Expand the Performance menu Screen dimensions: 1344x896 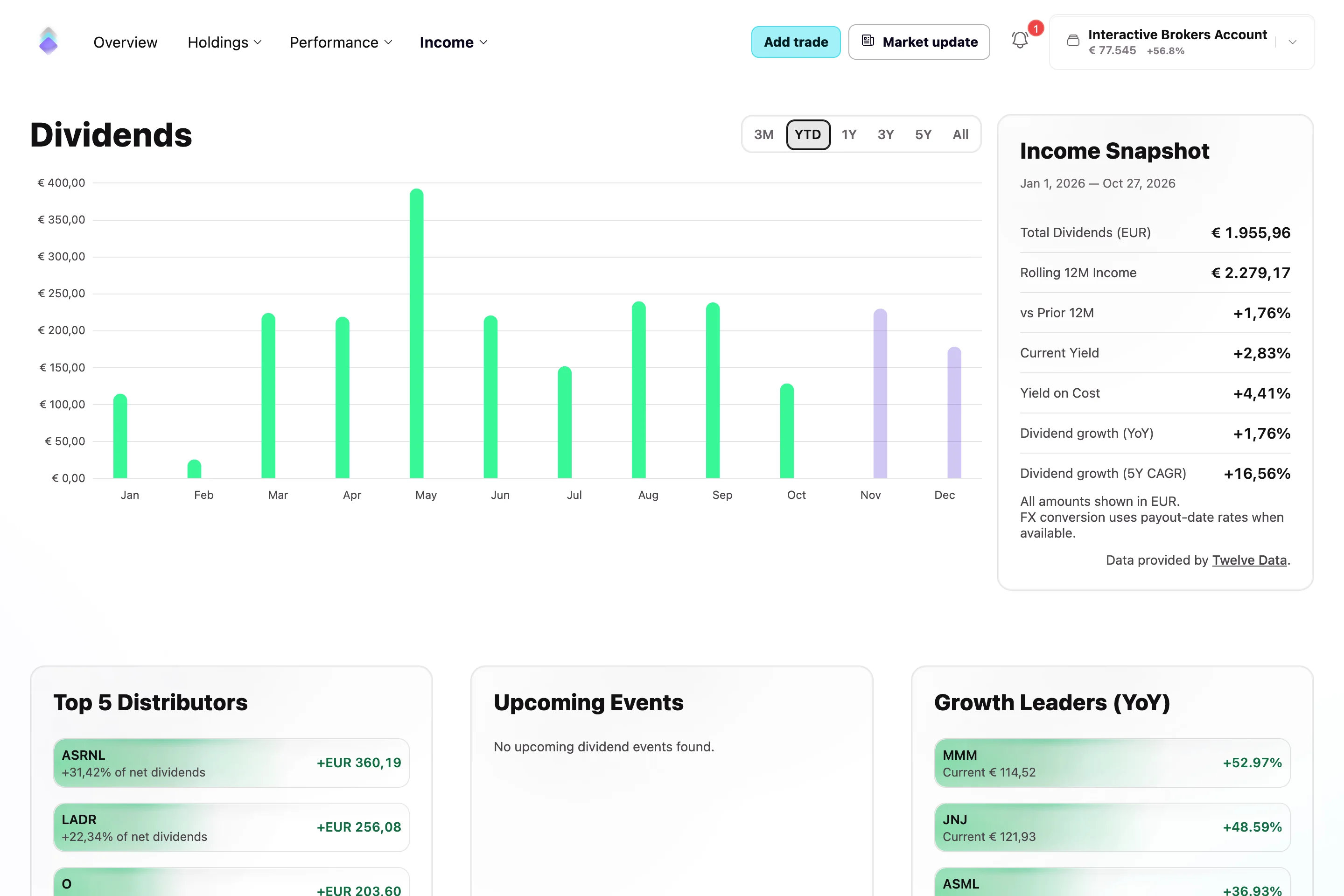pos(341,42)
